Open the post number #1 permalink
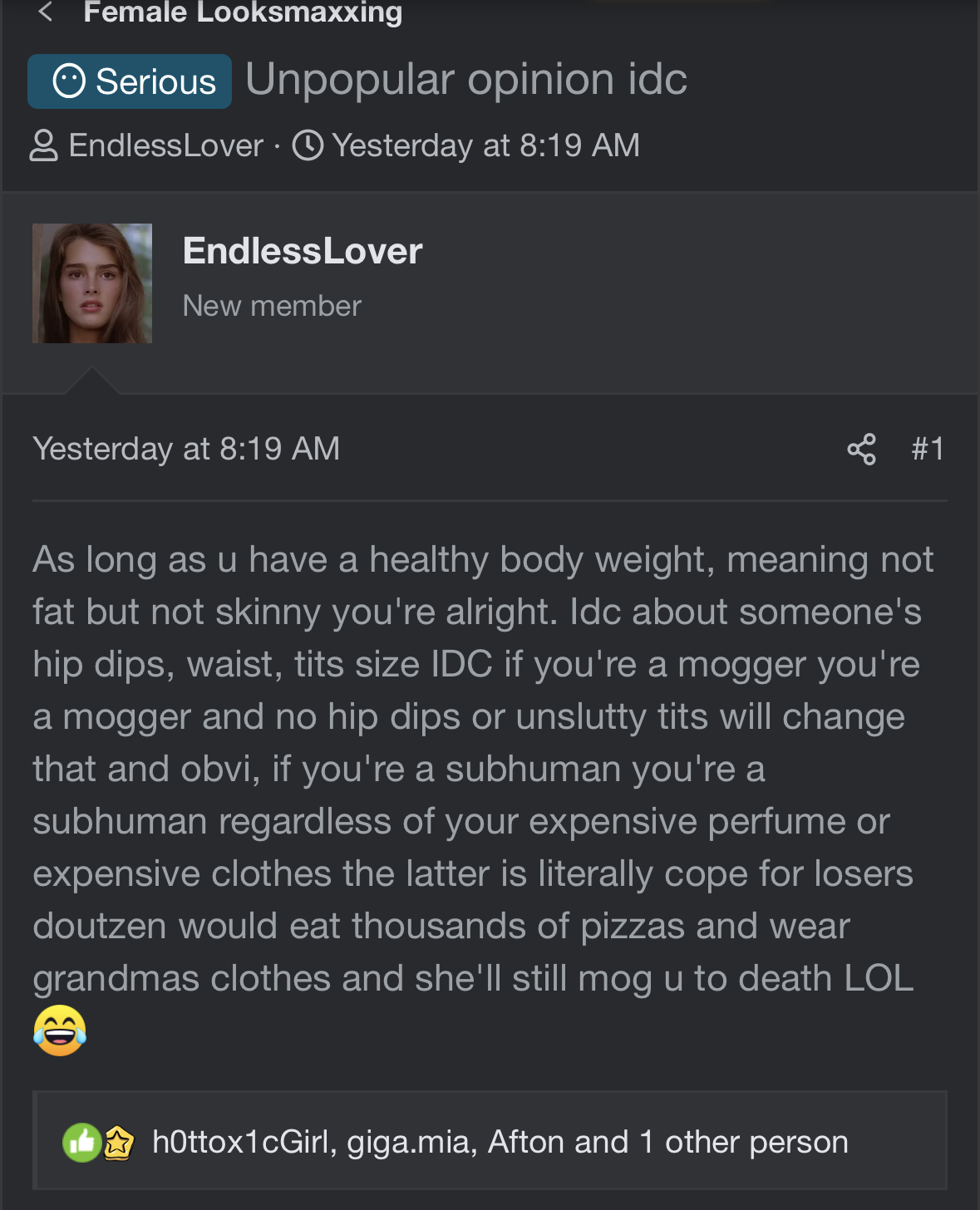Viewport: 980px width, 1210px height. coord(928,449)
